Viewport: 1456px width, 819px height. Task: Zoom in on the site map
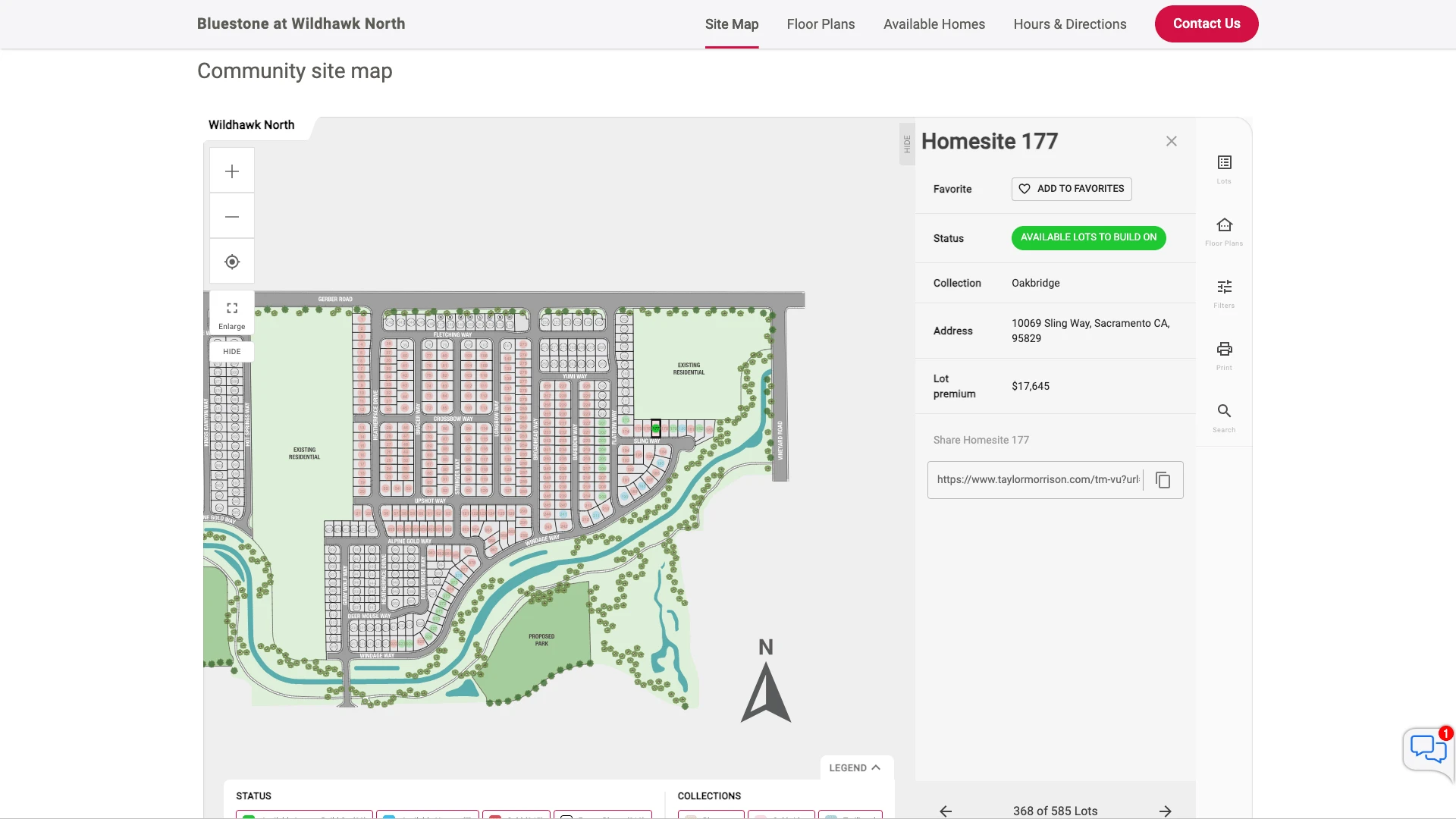[x=232, y=171]
